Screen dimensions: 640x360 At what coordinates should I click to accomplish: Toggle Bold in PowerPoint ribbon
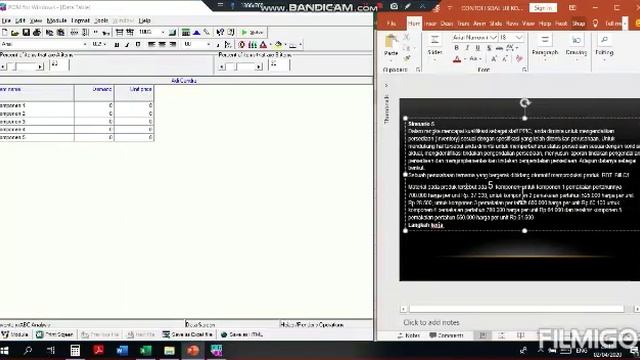[x=457, y=48]
